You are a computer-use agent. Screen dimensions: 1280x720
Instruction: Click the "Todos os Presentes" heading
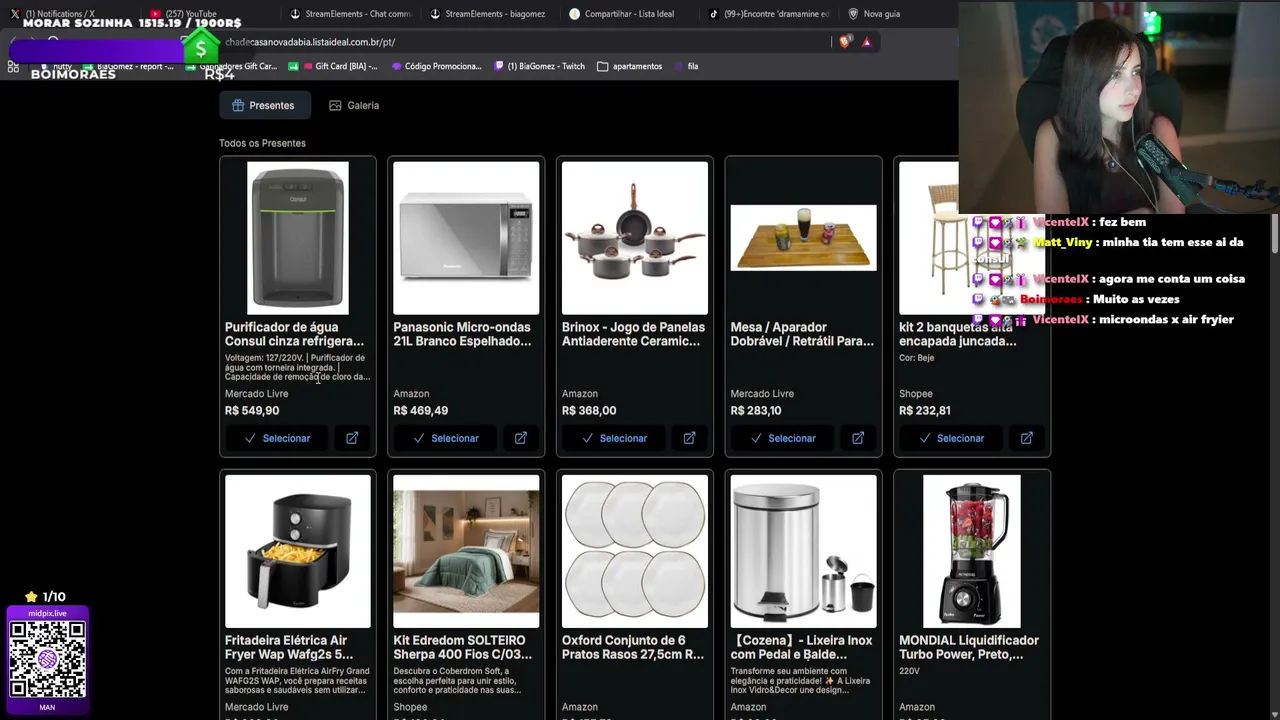pyautogui.click(x=262, y=143)
